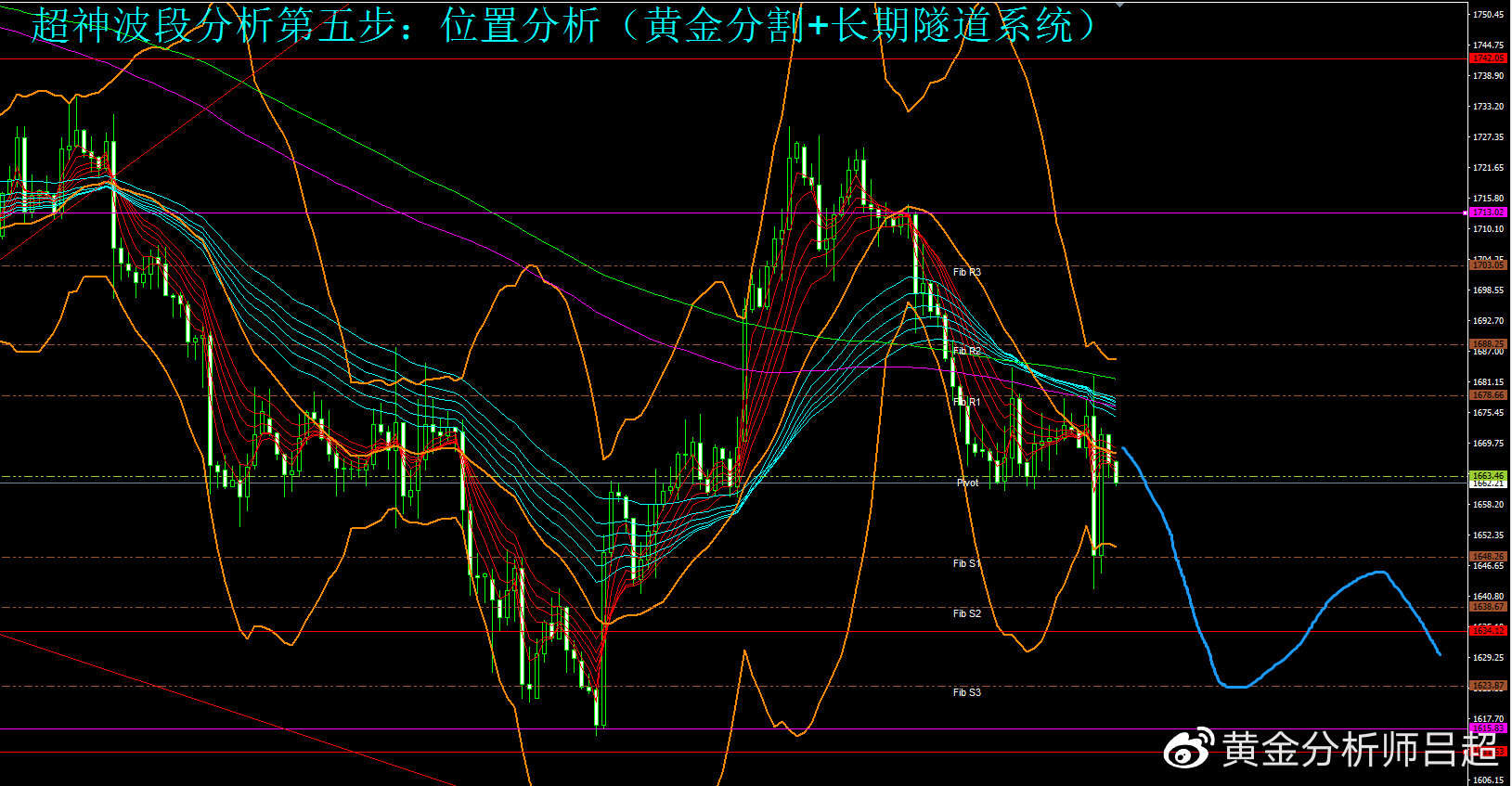Click the 1715.80 price axis value
1512x786 pixels.
[1488, 199]
